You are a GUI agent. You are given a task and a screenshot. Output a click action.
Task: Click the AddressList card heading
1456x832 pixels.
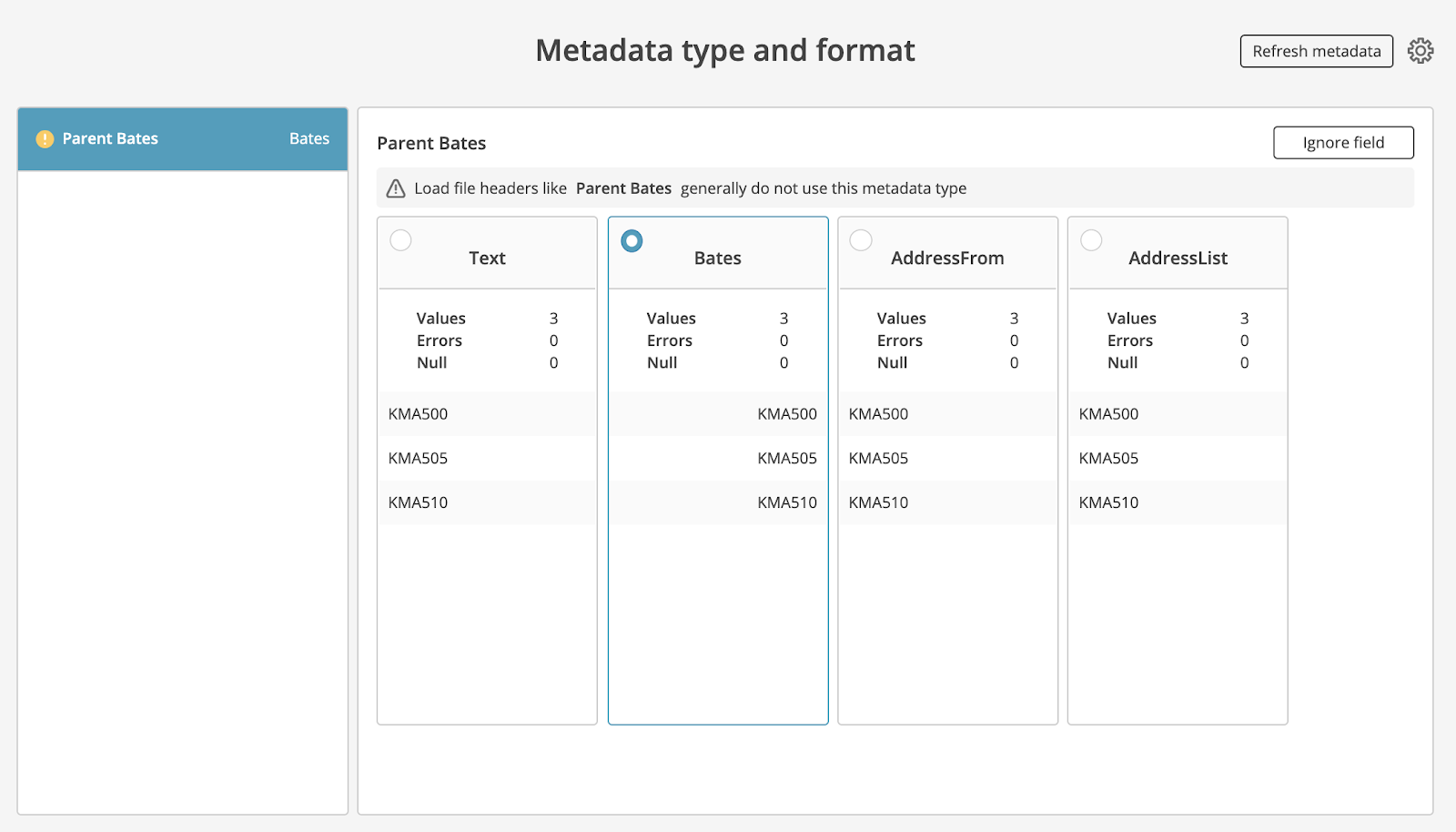pyautogui.click(x=1178, y=259)
